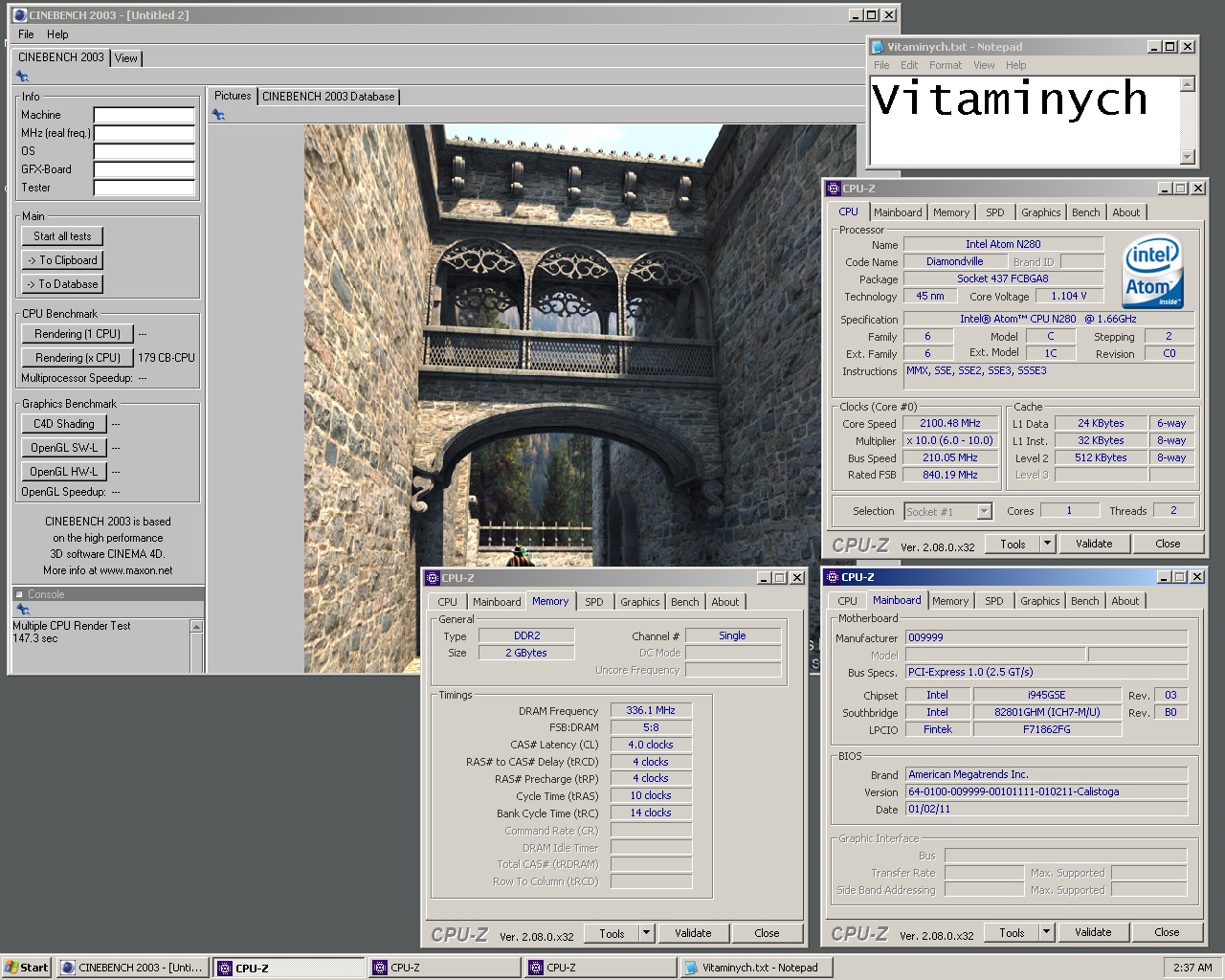Click the pin icon in Console panel
This screenshot has height=980, width=1225.
pos(22,610)
